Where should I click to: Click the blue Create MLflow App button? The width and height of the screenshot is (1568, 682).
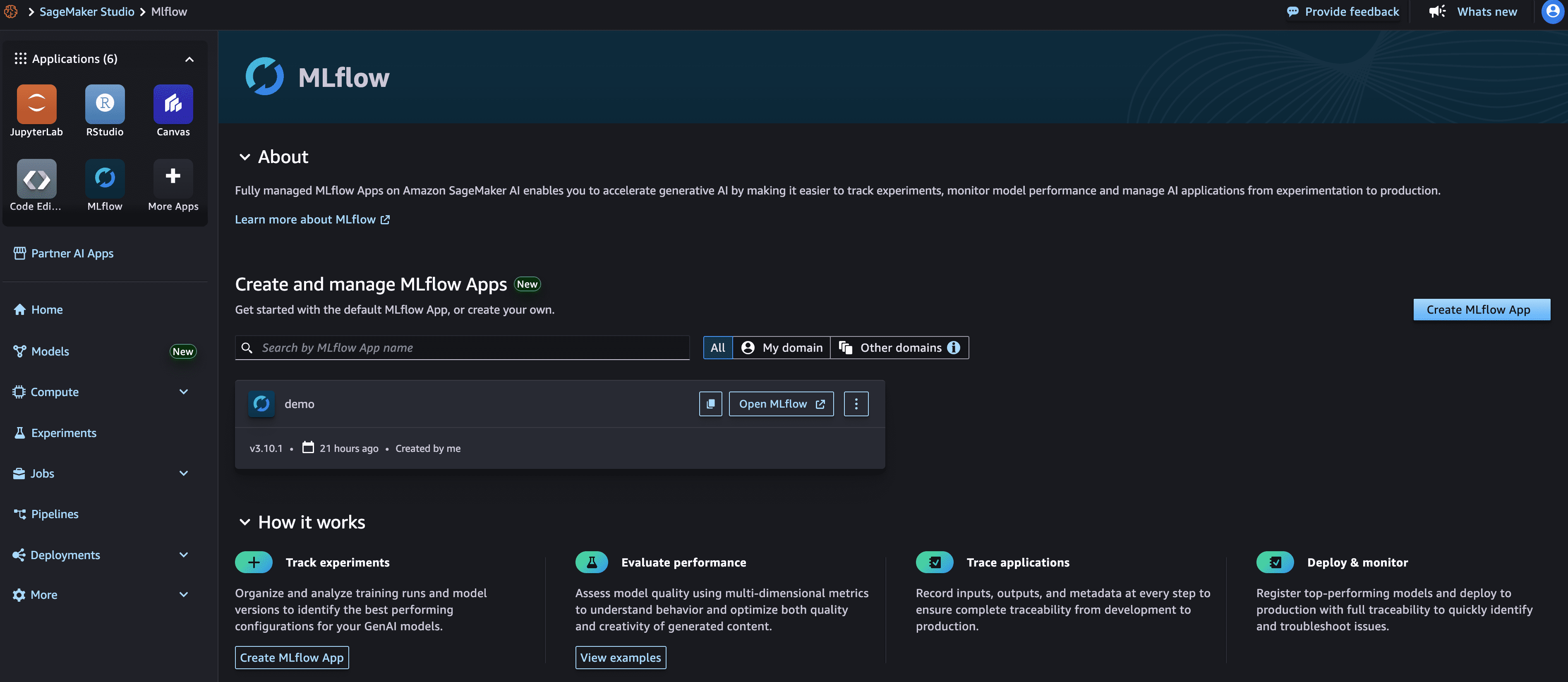click(1482, 309)
